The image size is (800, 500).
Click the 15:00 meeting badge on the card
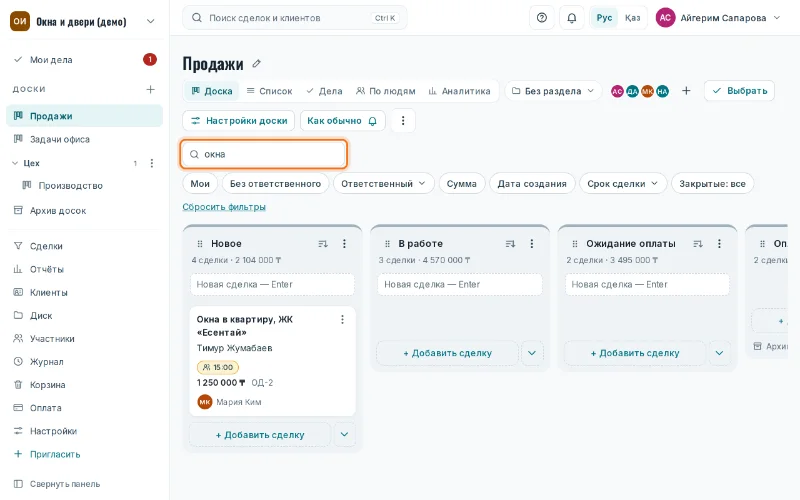[x=218, y=367]
